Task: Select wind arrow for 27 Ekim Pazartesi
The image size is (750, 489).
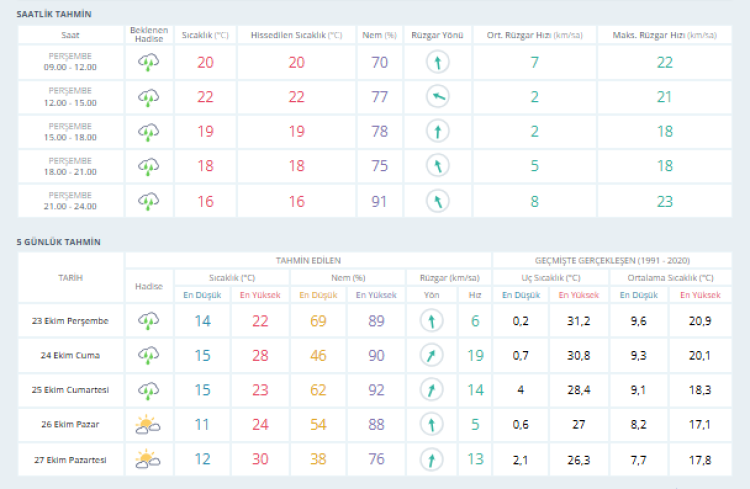Action: (x=431, y=460)
